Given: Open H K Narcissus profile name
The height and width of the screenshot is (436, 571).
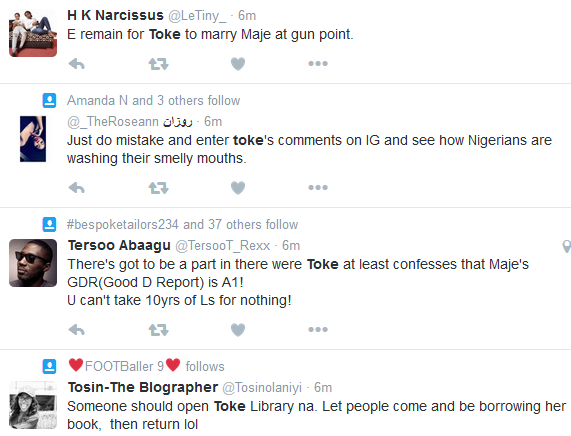Looking at the screenshot, I should (115, 15).
